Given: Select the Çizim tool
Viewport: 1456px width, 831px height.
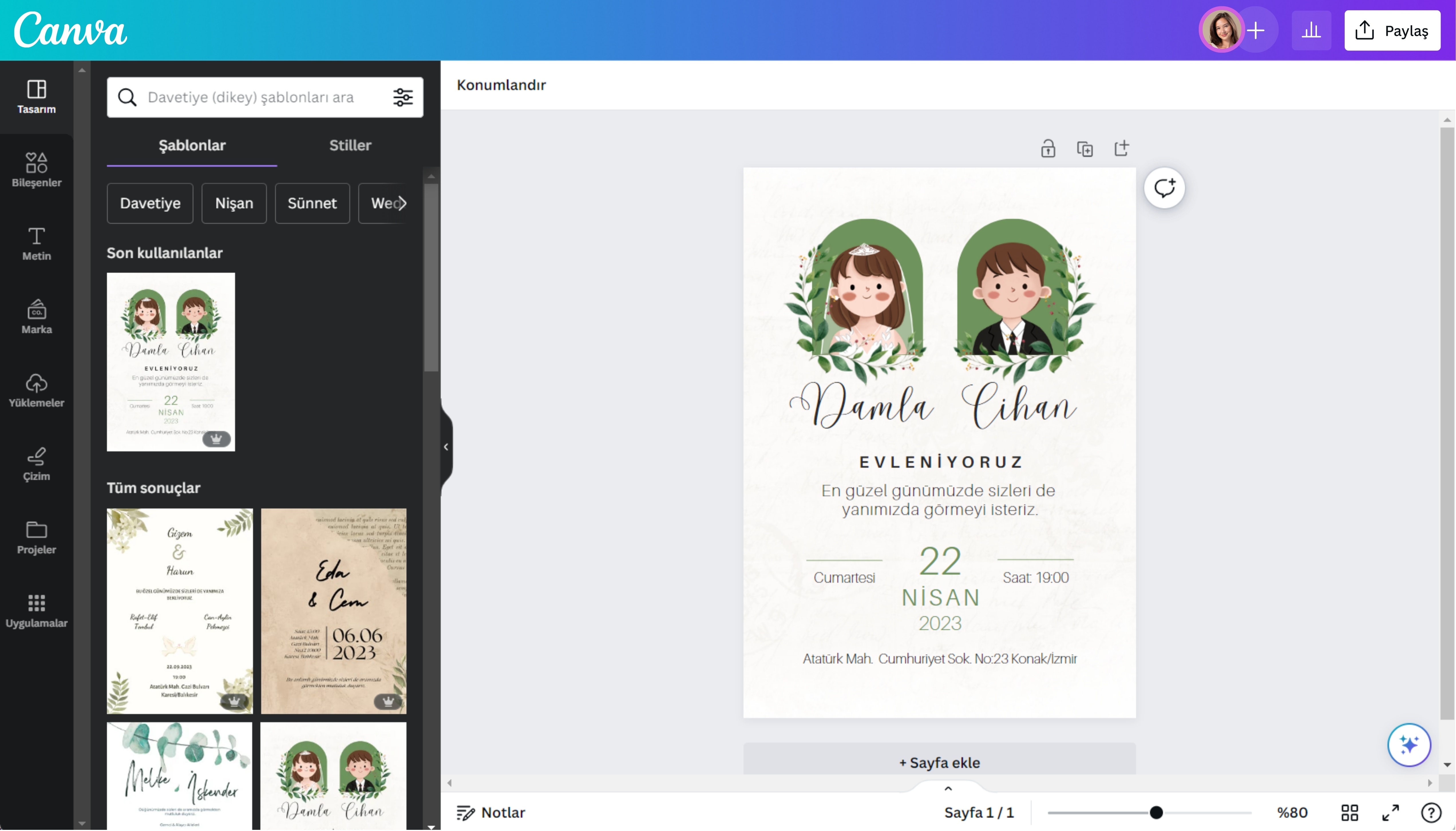Looking at the screenshot, I should 36,464.
